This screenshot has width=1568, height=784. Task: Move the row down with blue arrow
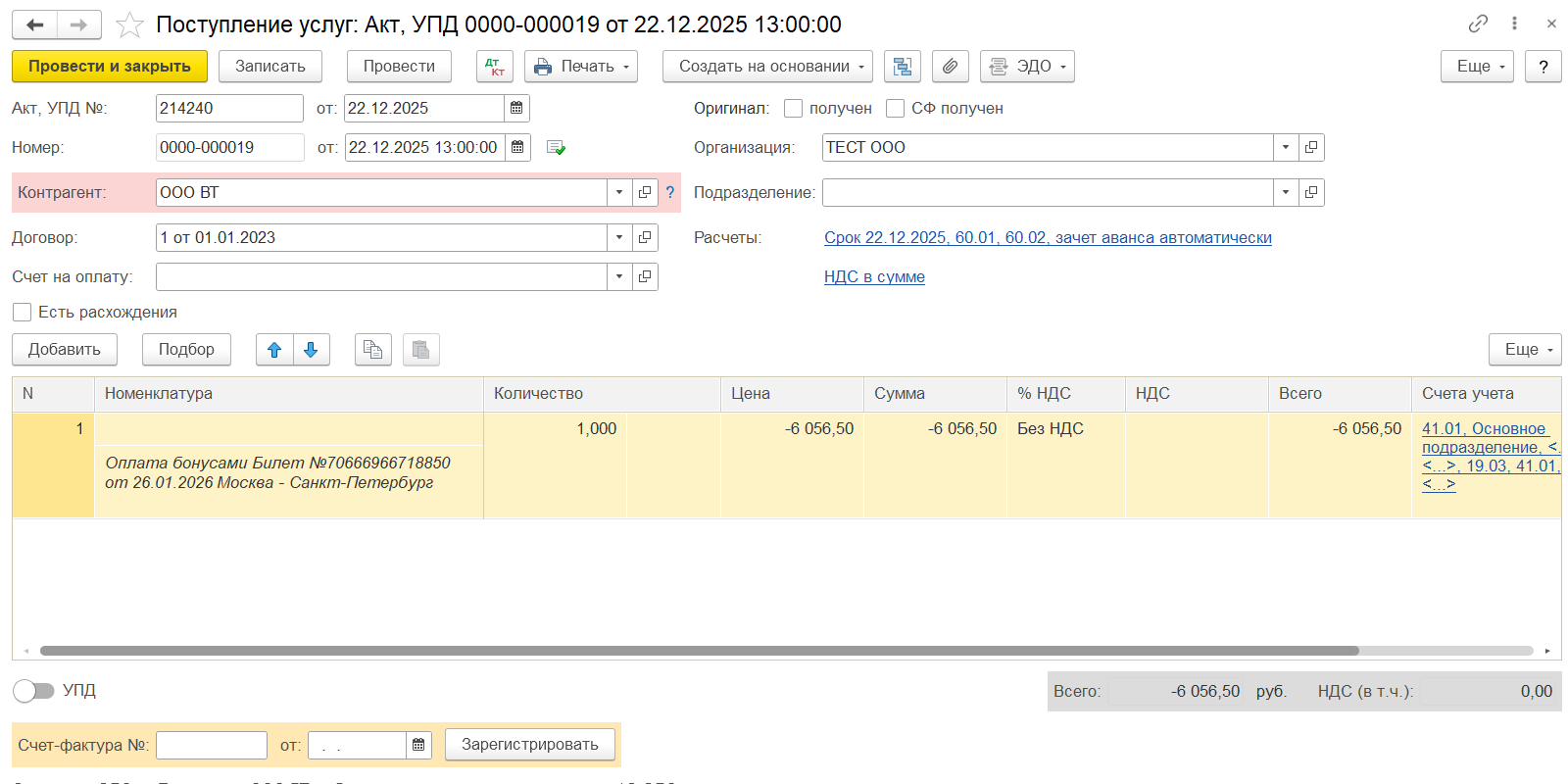311,350
